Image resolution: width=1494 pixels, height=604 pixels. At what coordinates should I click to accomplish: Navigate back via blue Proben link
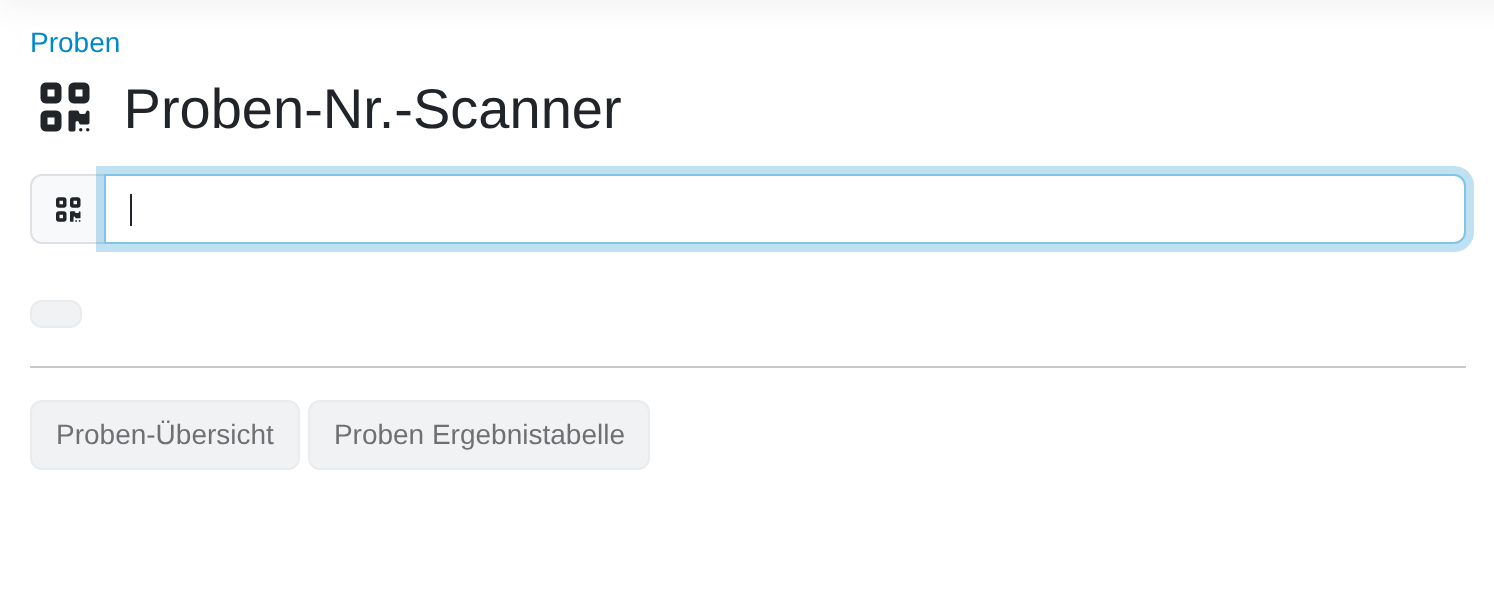[x=75, y=42]
